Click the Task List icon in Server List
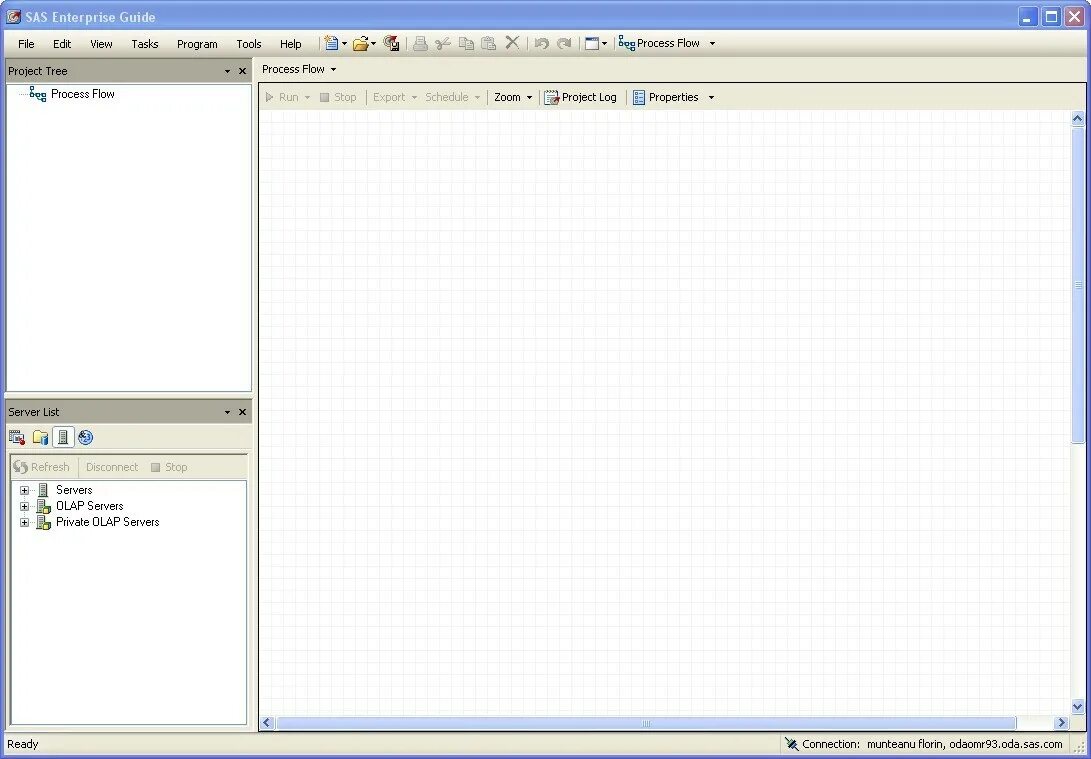 (x=17, y=437)
